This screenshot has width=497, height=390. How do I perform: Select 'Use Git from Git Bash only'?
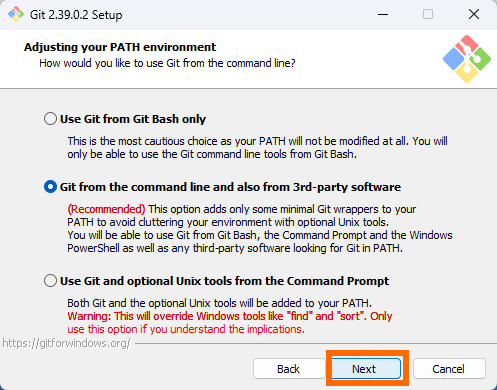click(50, 119)
